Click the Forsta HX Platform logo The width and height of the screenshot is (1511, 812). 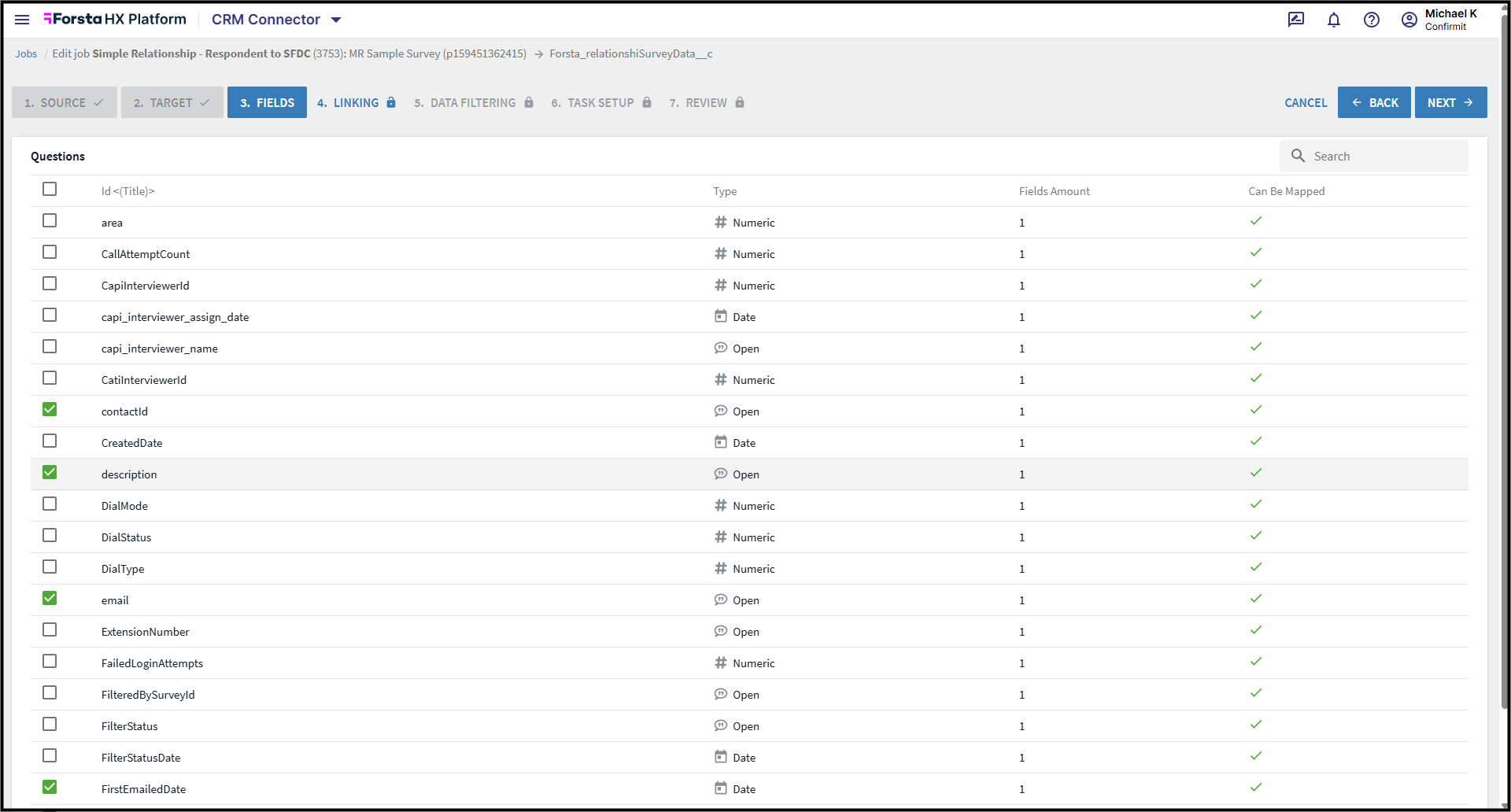[115, 19]
